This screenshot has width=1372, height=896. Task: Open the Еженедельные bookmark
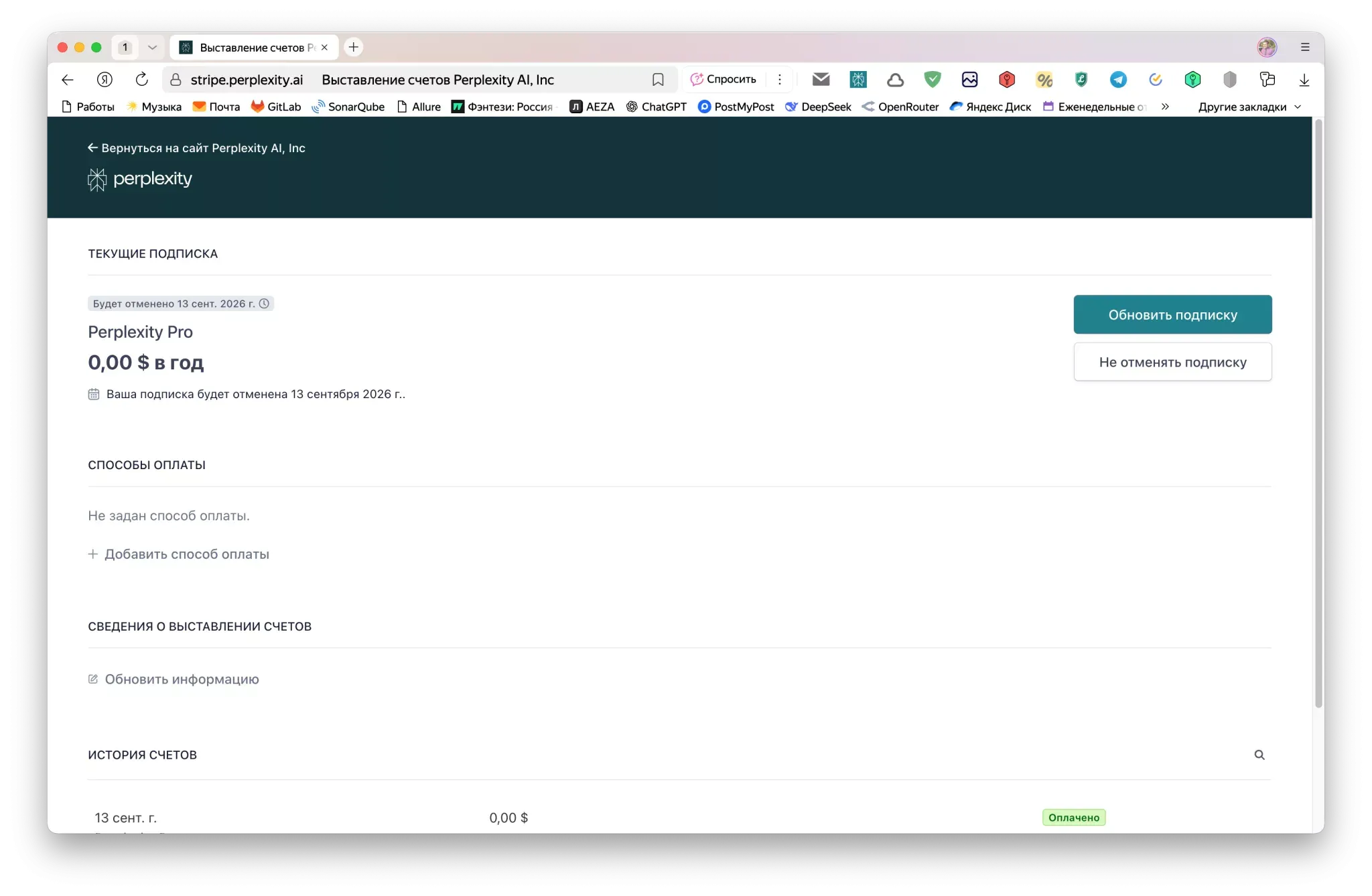click(1095, 107)
